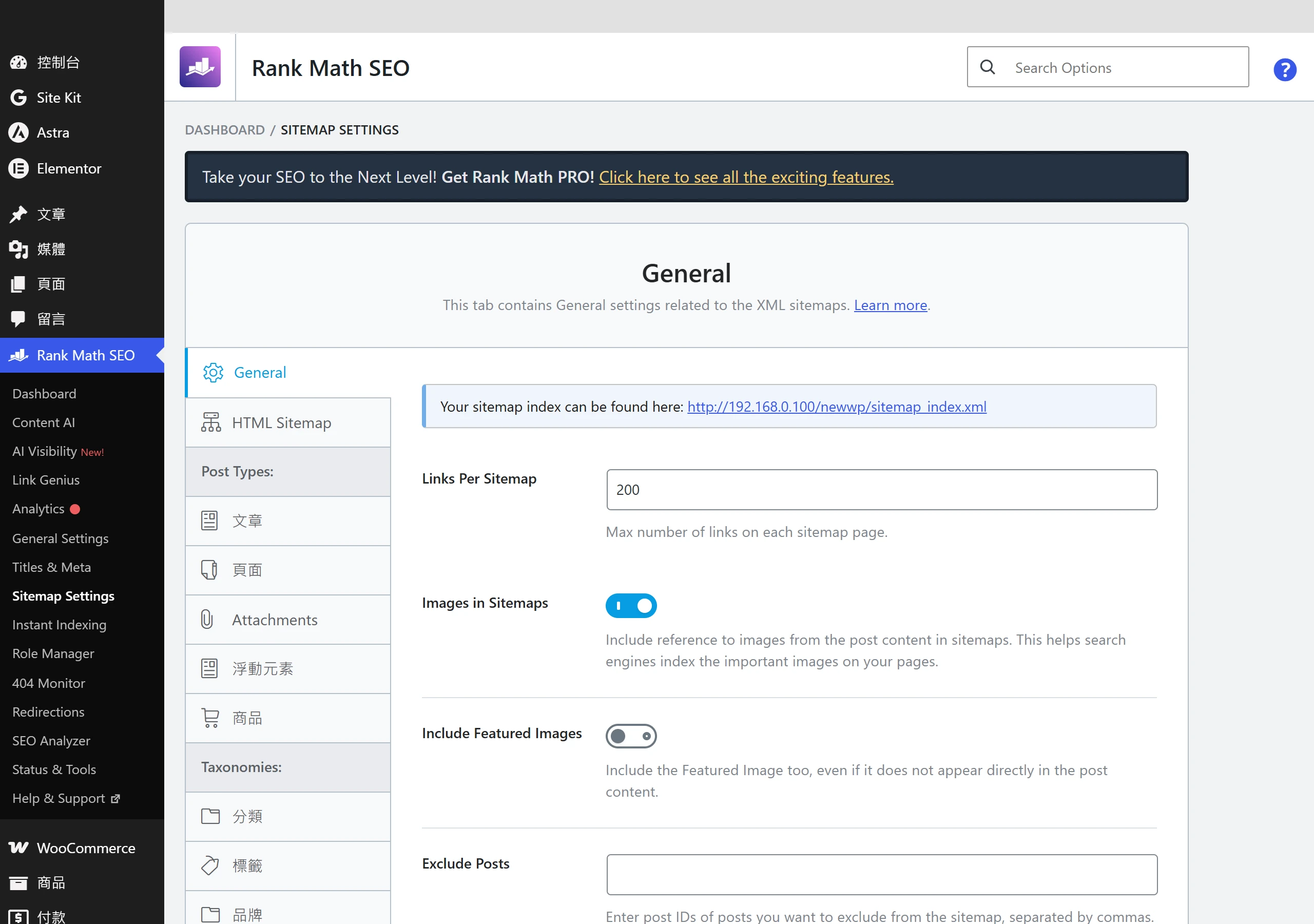Open Titles & Meta submenu item
The image size is (1314, 924).
51,567
